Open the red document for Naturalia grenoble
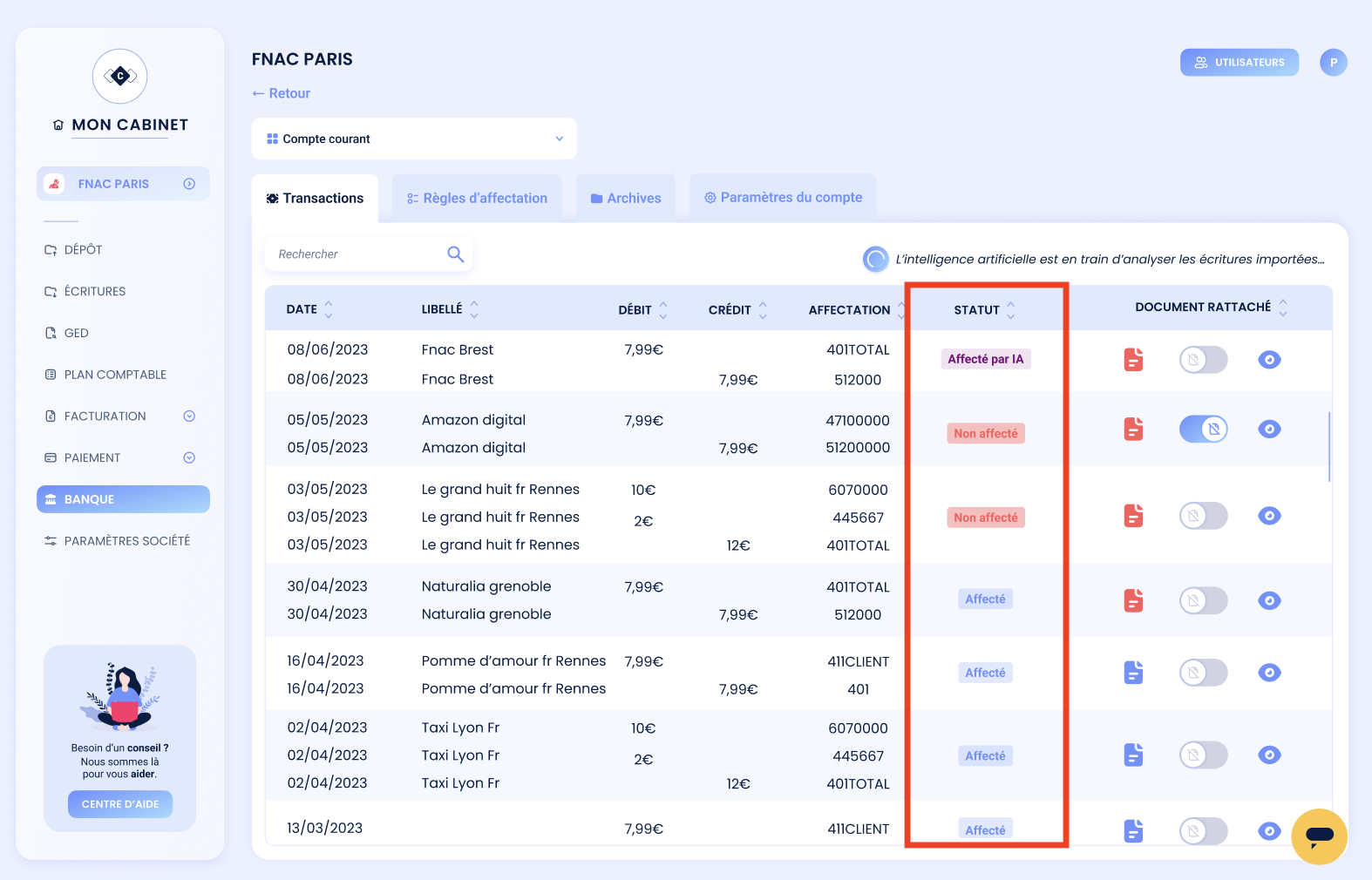Image resolution: width=1372 pixels, height=880 pixels. click(x=1133, y=600)
